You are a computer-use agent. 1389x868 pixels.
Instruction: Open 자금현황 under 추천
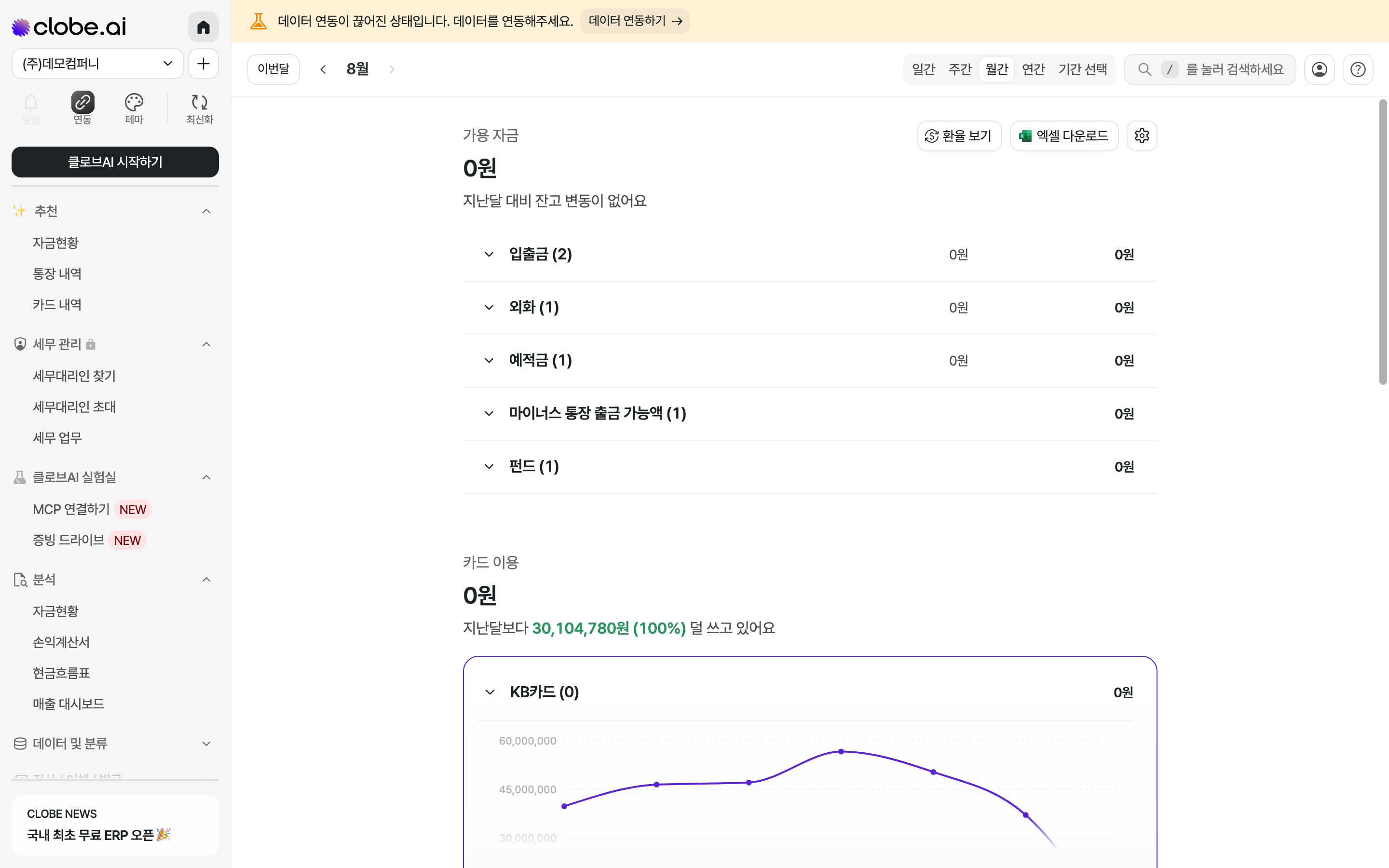click(55, 243)
